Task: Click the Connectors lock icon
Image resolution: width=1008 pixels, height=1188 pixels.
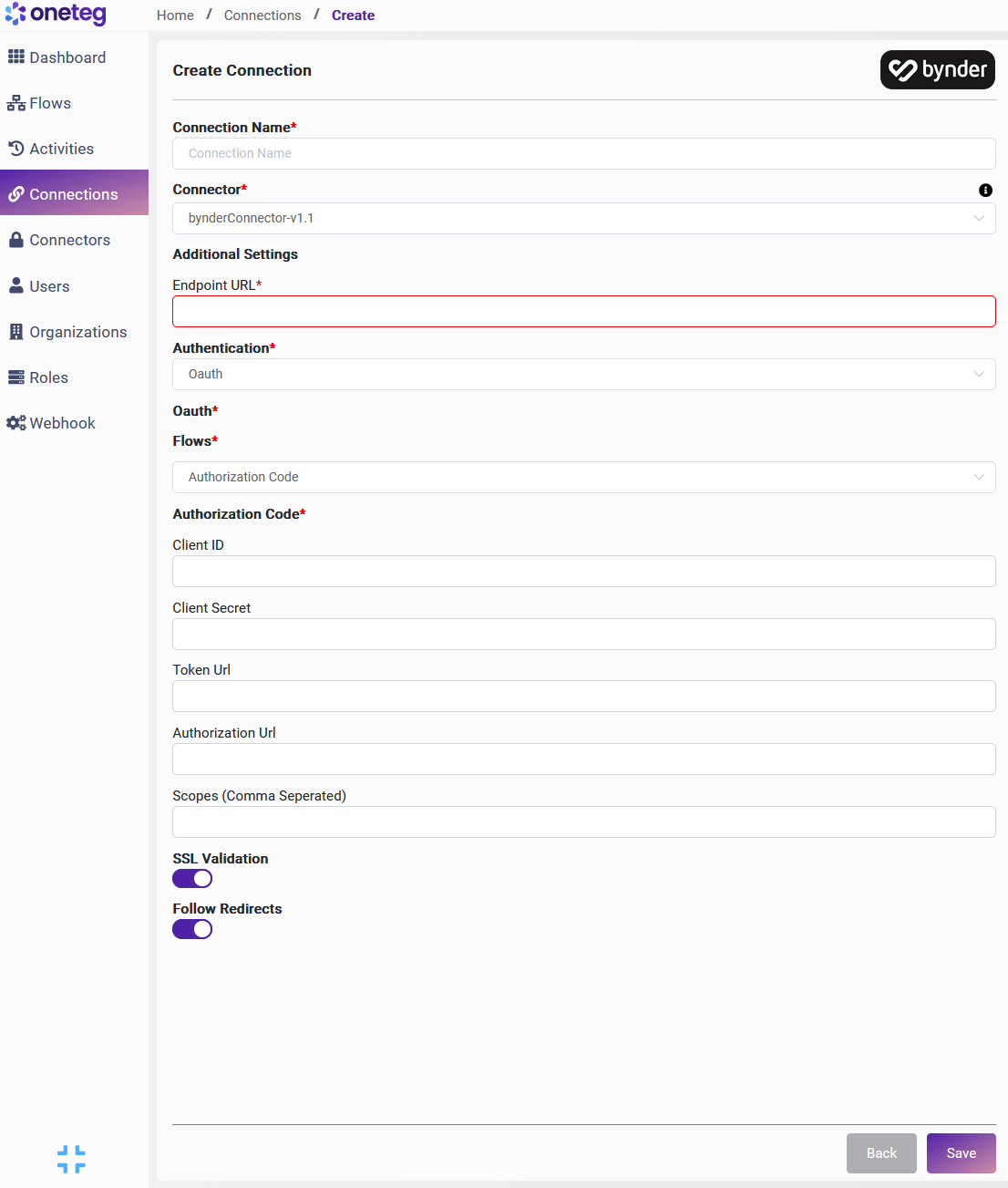Action: pyautogui.click(x=15, y=240)
